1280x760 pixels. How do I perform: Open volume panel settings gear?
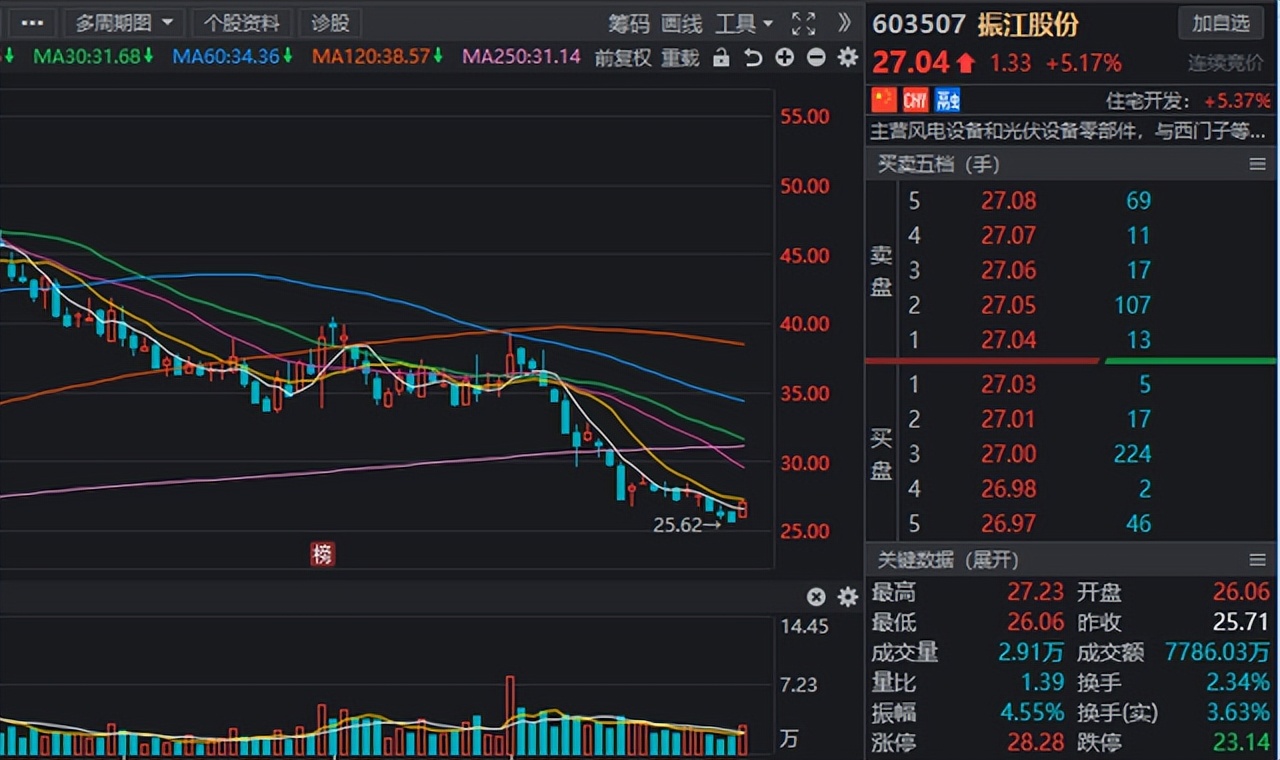[x=848, y=597]
